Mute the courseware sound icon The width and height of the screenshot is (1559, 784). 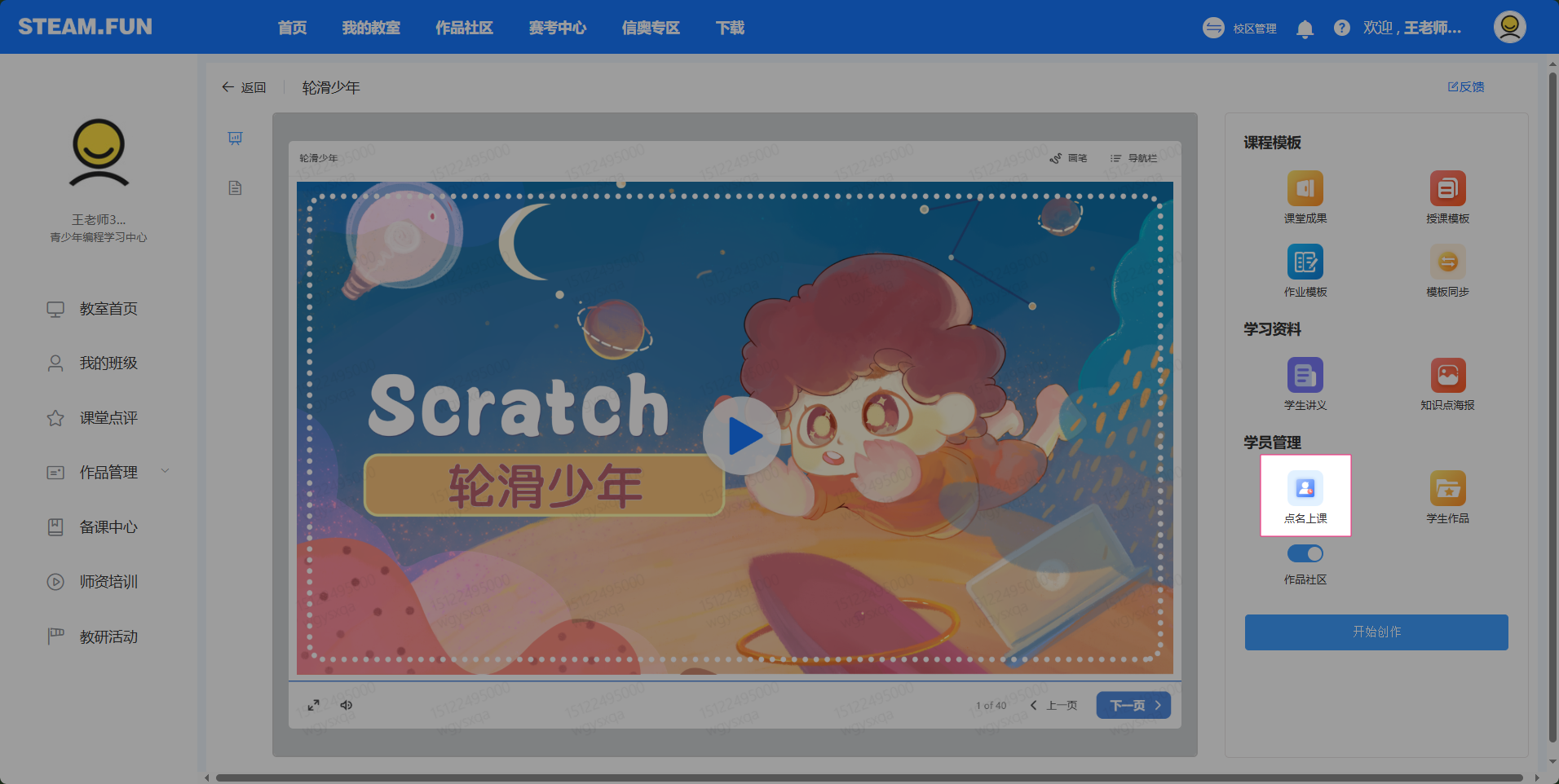click(347, 705)
